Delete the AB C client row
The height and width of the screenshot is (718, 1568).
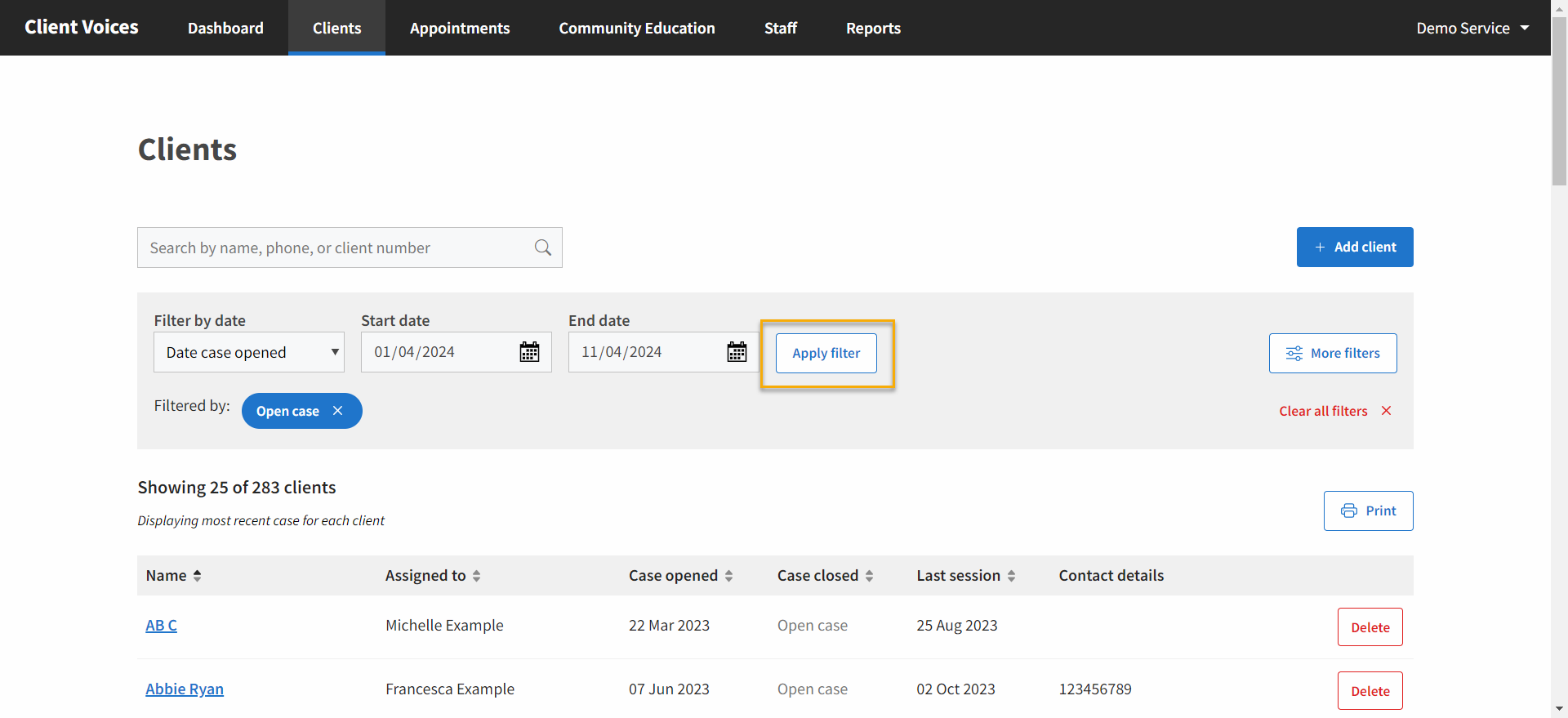coord(1370,627)
